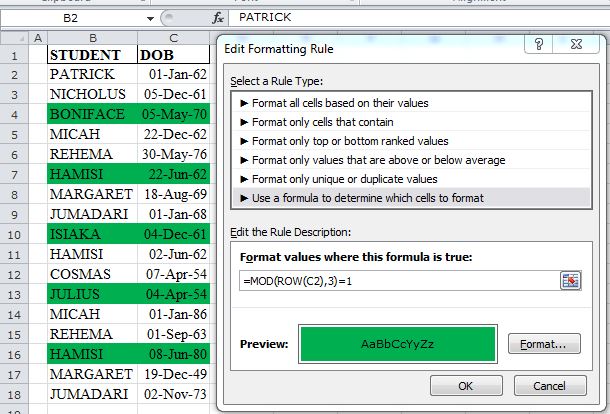Select 'Format only cells that contain'
Image resolution: width=610 pixels, height=414 pixels.
412,122
